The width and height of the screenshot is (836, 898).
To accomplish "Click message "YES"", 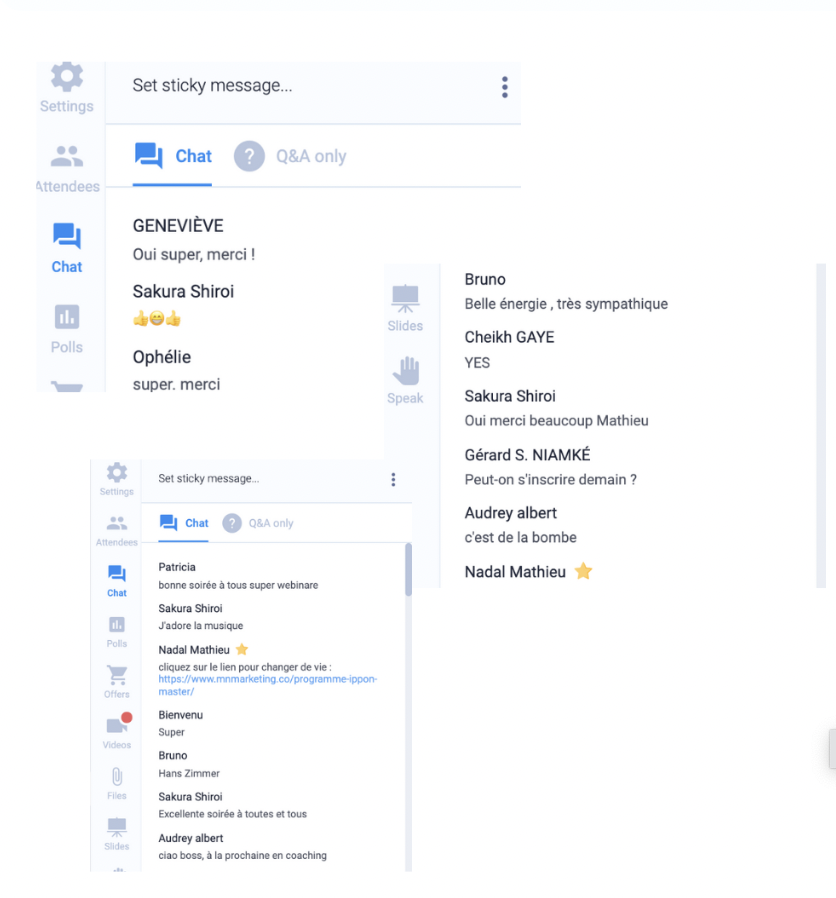I will [478, 363].
